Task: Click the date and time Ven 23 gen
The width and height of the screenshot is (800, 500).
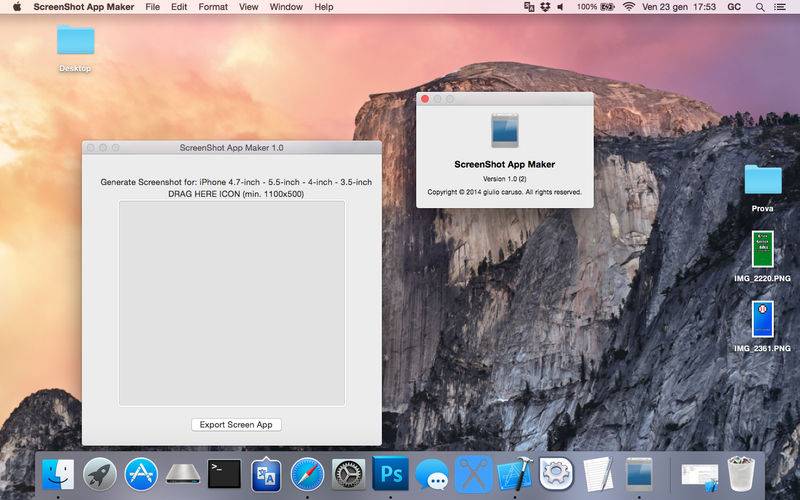Action: [x=679, y=7]
